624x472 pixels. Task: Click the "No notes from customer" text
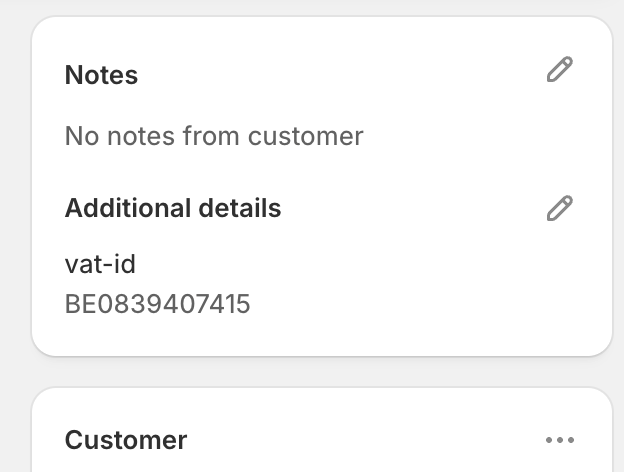click(x=213, y=135)
